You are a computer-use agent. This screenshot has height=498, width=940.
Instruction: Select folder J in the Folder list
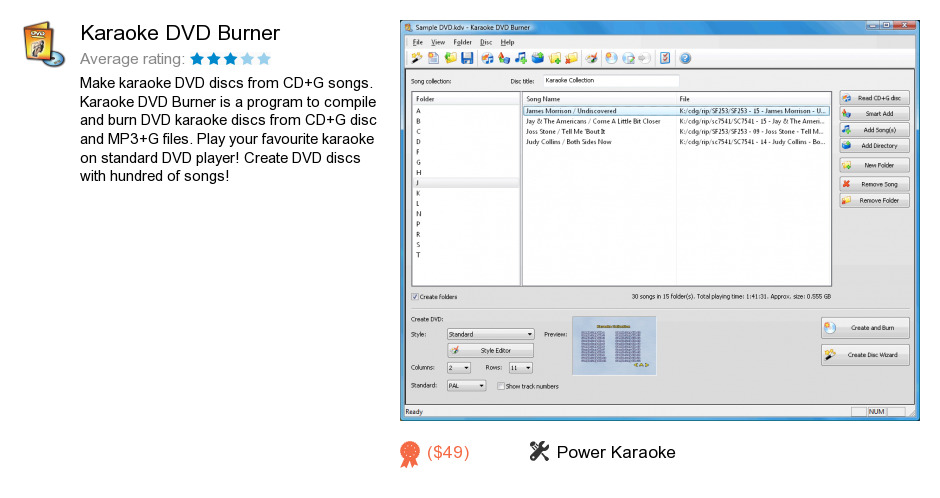[x=466, y=183]
